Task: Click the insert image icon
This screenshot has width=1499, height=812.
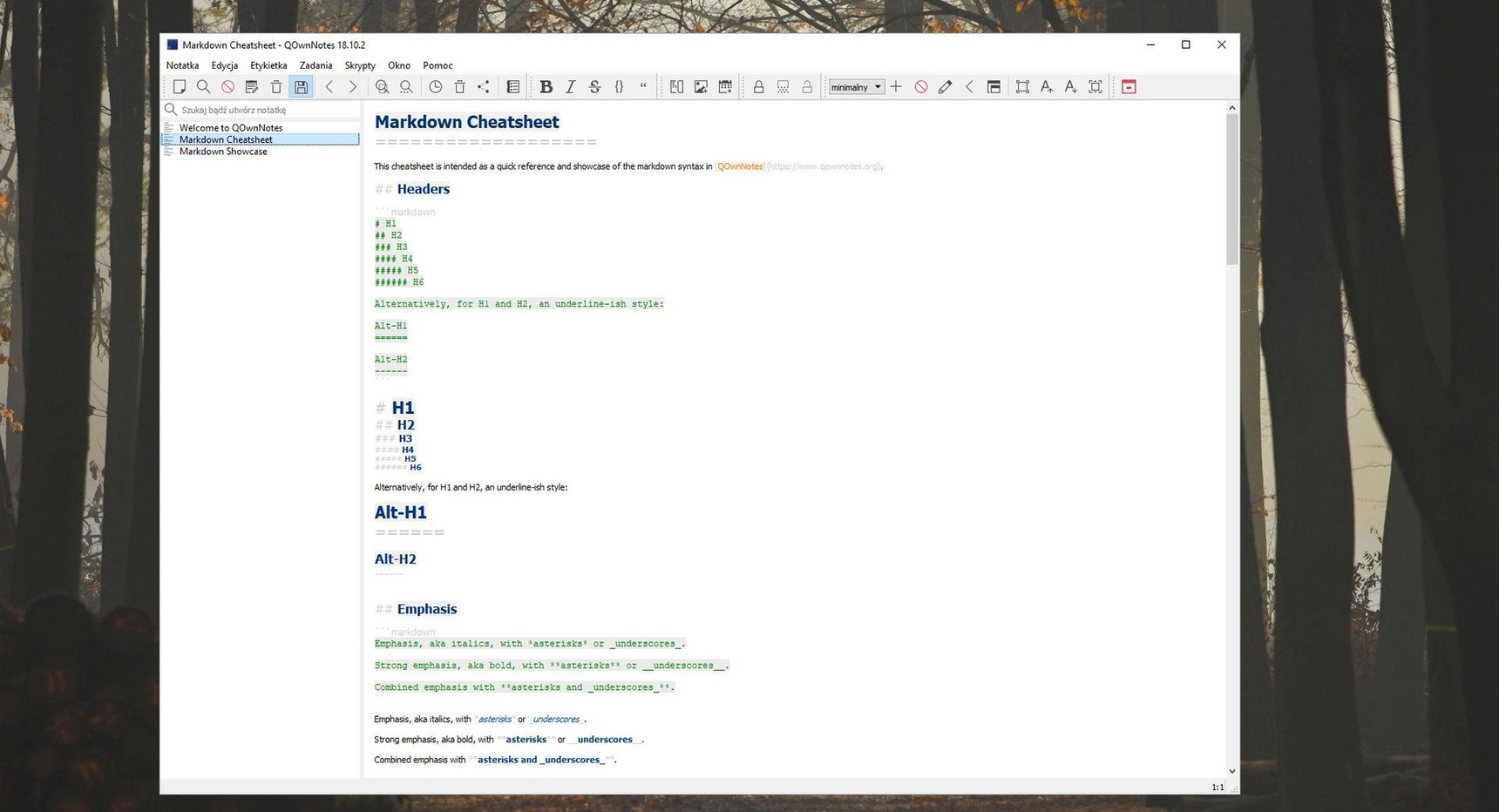Action: pyautogui.click(x=701, y=87)
